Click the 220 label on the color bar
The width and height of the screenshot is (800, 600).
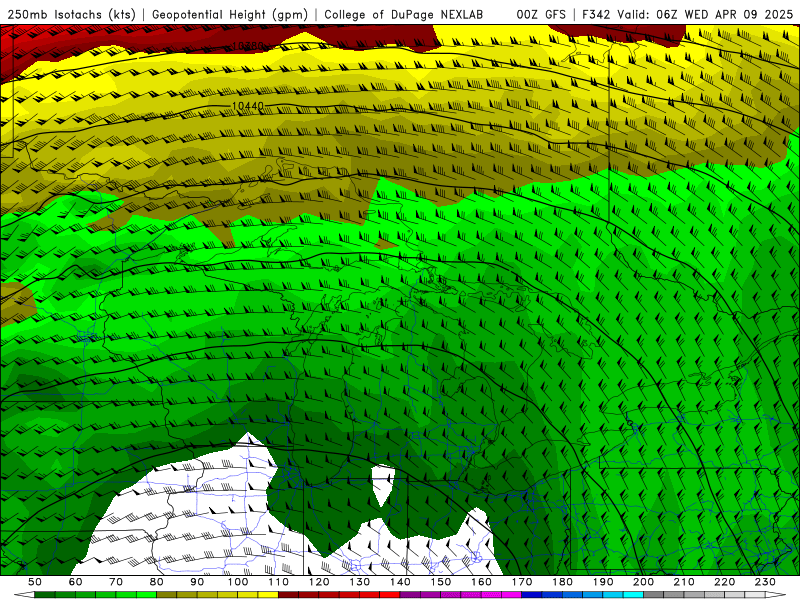coord(724,582)
